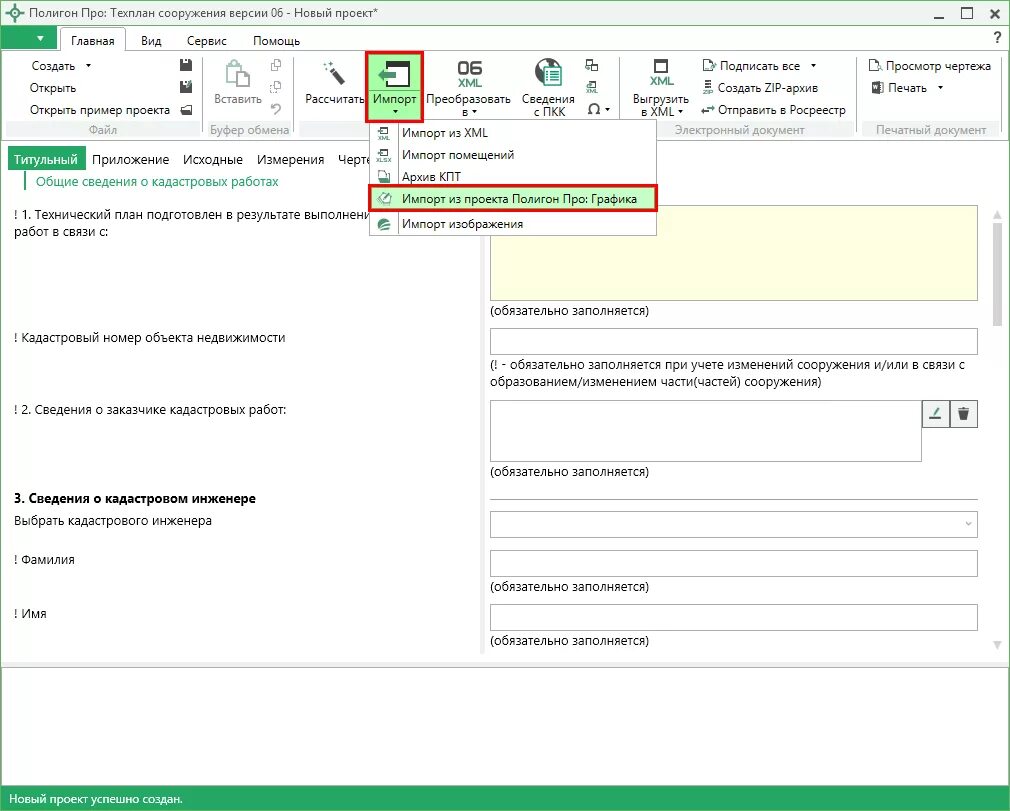The height and width of the screenshot is (811, 1010).
Task: Click the help question mark icon
Action: pos(998,38)
